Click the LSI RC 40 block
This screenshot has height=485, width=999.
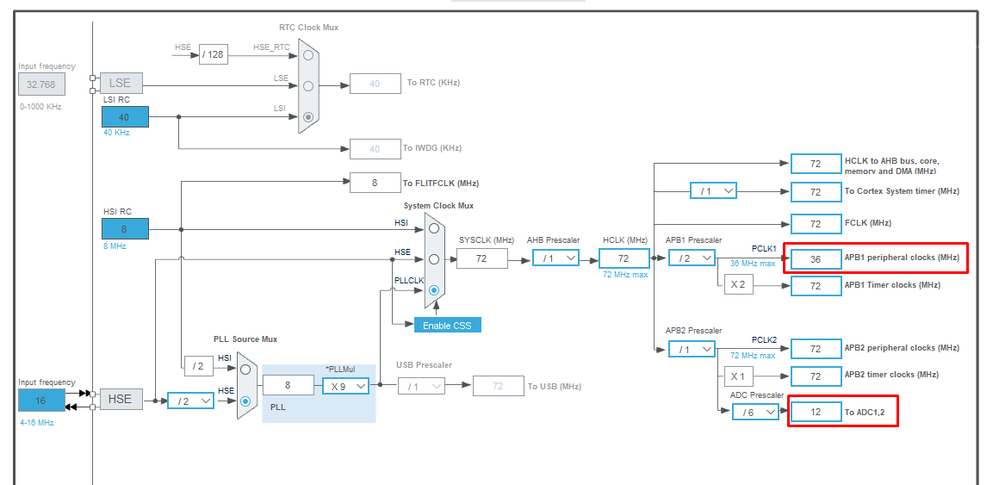coord(125,117)
